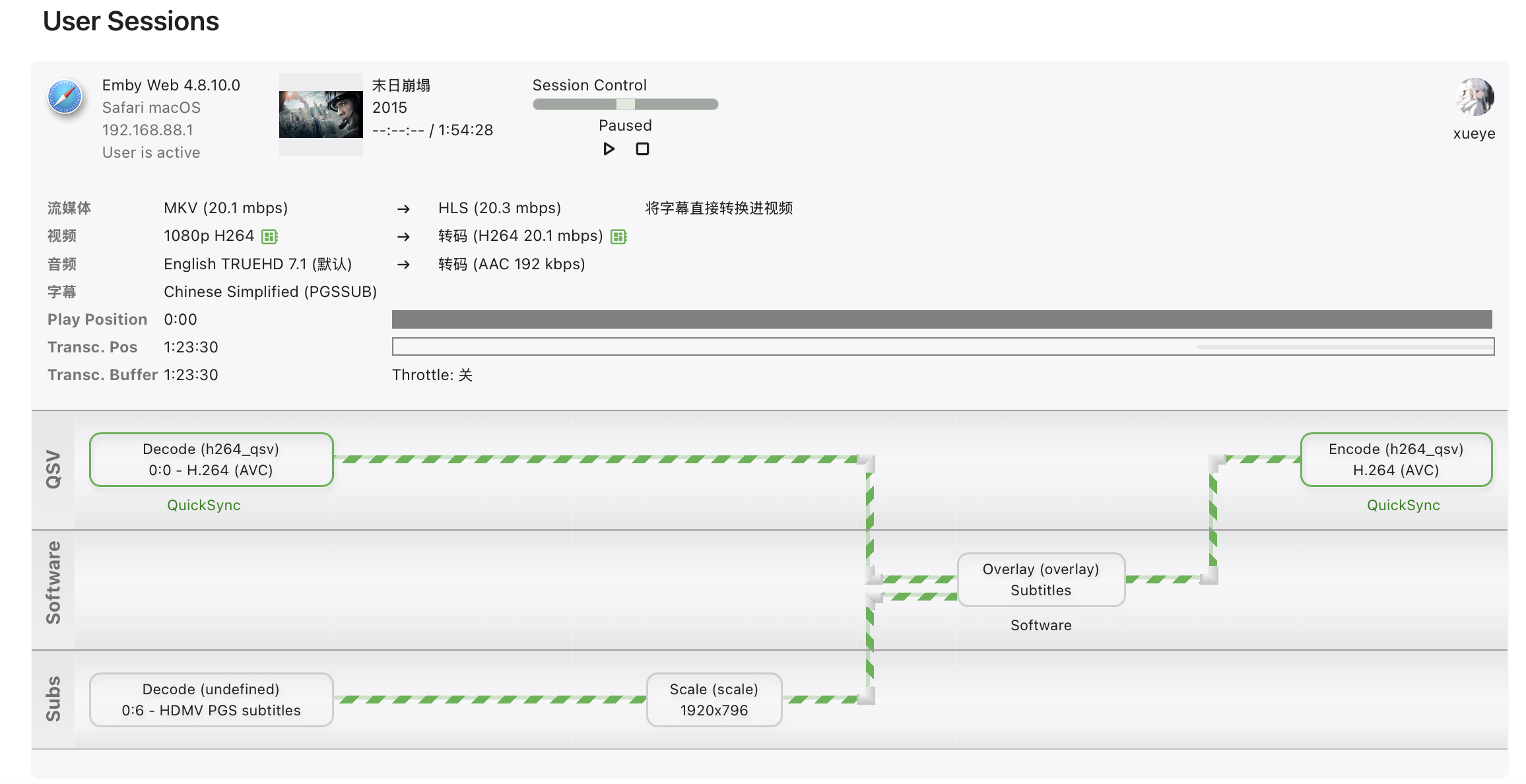Click the play button in Session Control
Image resolution: width=1526 pixels, height=784 pixels.
(x=609, y=149)
